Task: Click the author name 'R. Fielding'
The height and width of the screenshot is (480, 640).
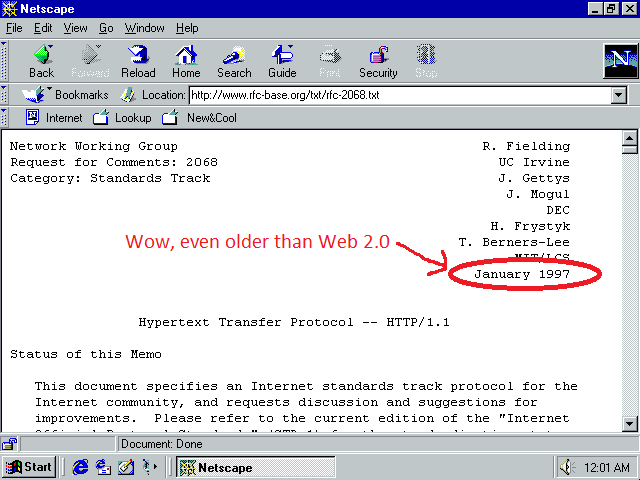Action: tap(526, 146)
